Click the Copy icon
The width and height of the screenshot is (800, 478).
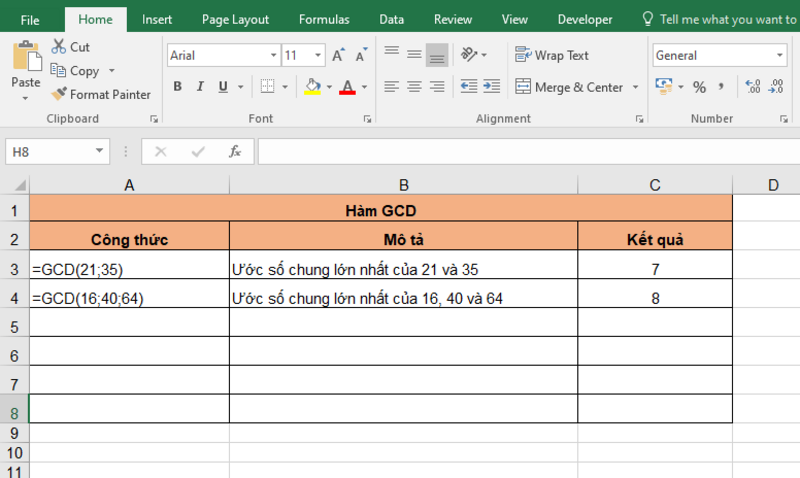(x=58, y=70)
